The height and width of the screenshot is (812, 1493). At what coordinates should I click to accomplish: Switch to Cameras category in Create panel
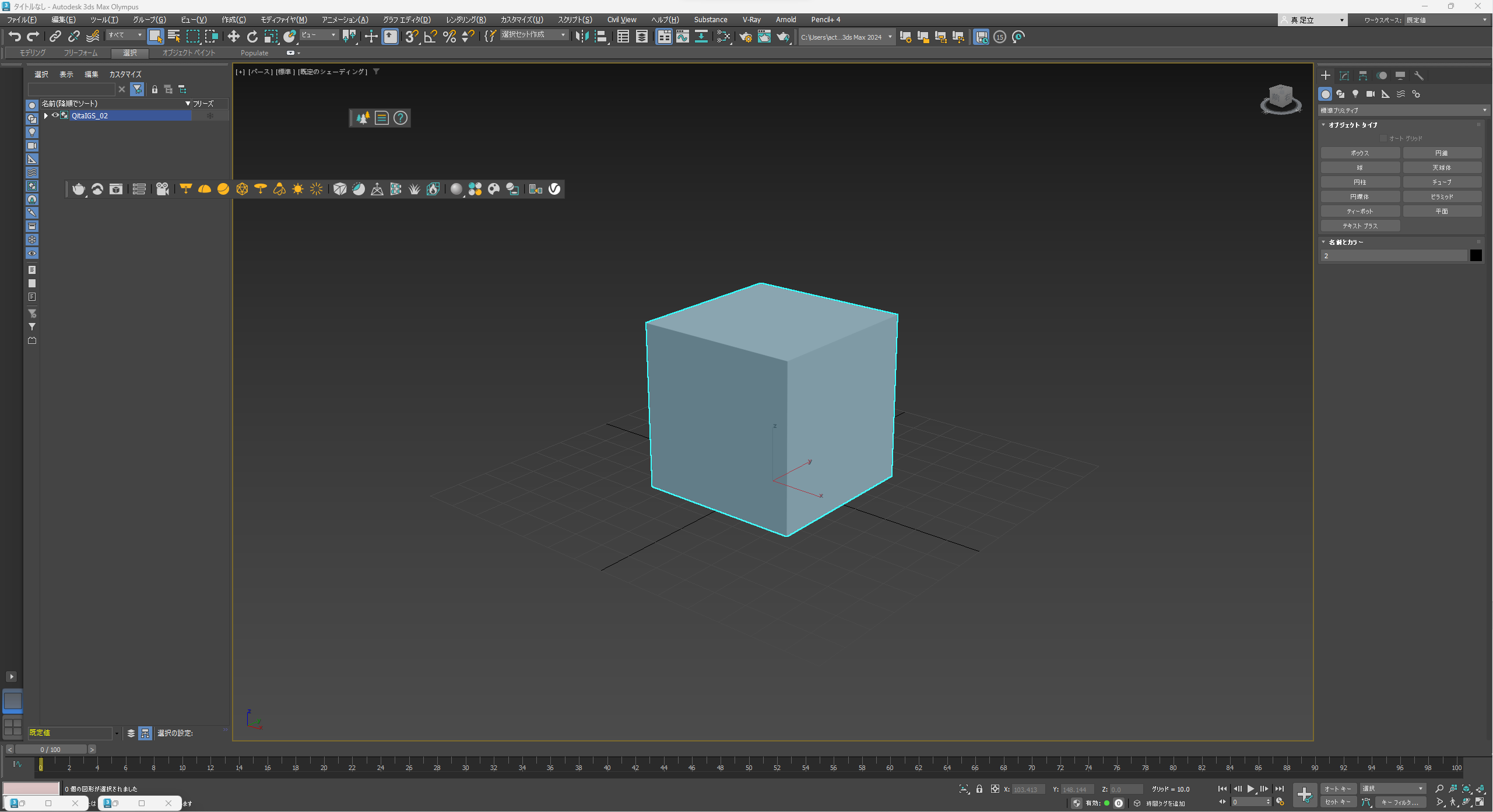tap(1371, 94)
